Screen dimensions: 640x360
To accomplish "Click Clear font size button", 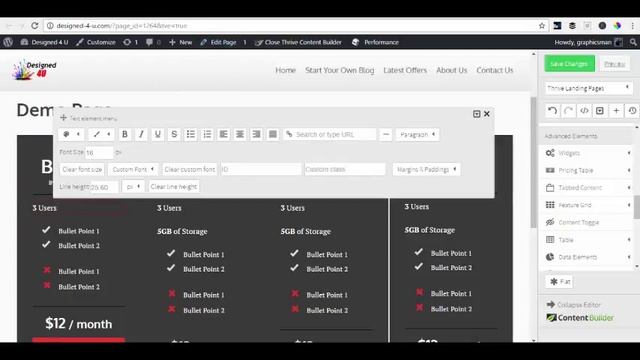I will point(82,169).
